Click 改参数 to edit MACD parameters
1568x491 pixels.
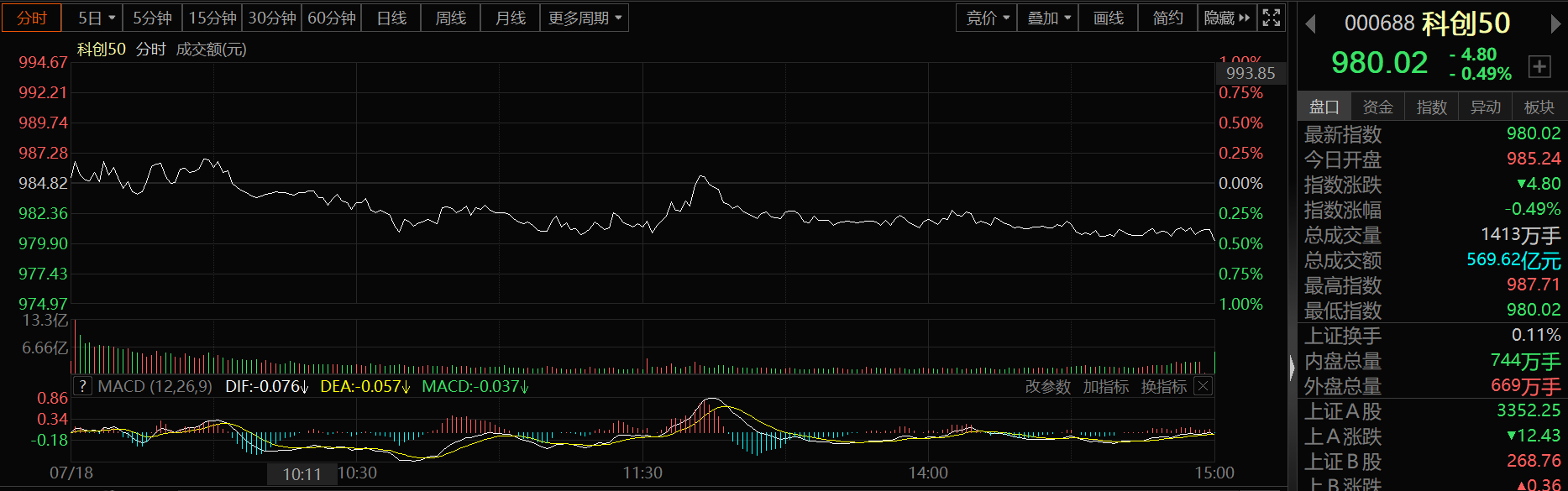(1047, 387)
